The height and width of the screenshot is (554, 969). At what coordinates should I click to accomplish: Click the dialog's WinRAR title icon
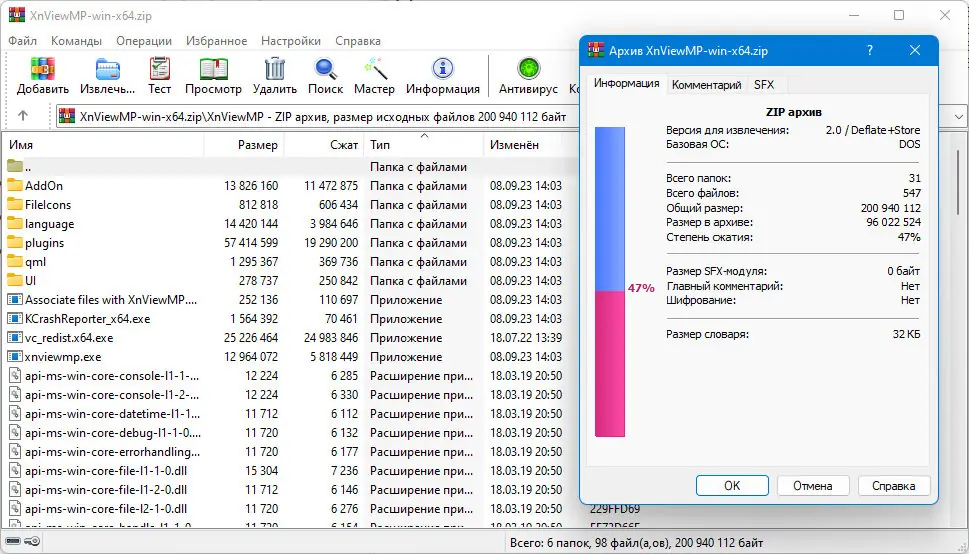click(x=596, y=50)
